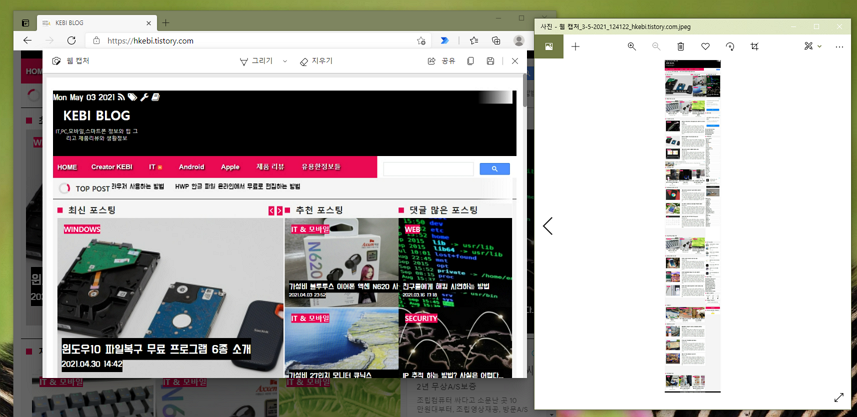857x417 pixels.
Task: Open Edge collections icon
Action: point(496,40)
